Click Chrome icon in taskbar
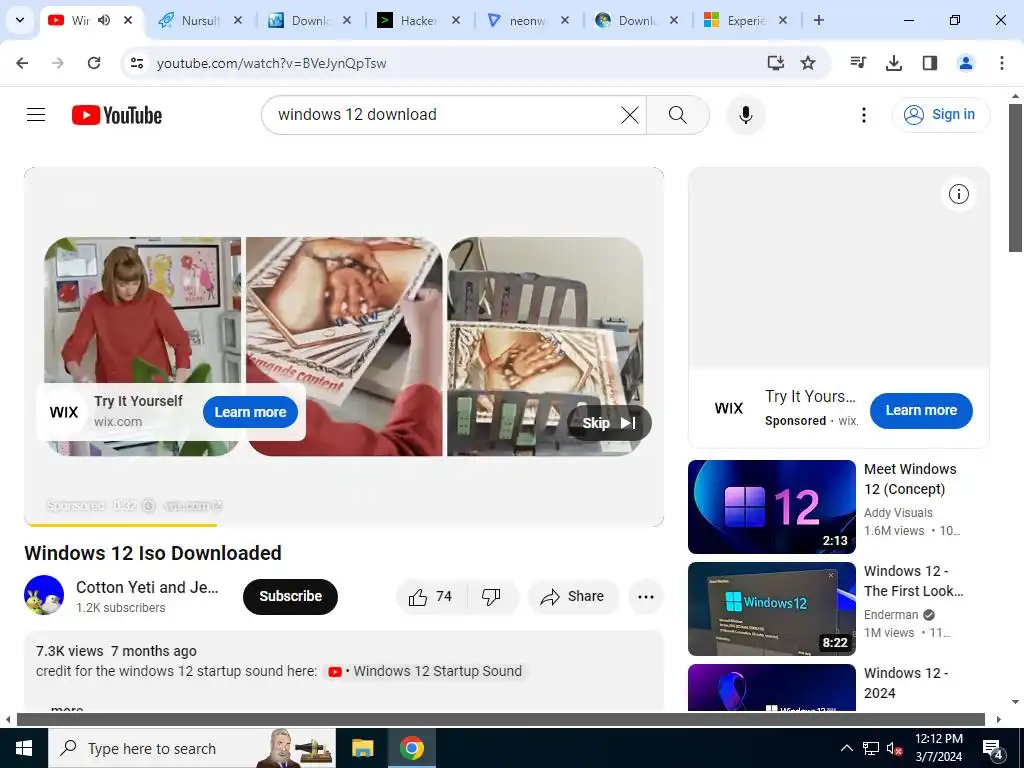Screen dimensions: 1024x768 pos(411,748)
